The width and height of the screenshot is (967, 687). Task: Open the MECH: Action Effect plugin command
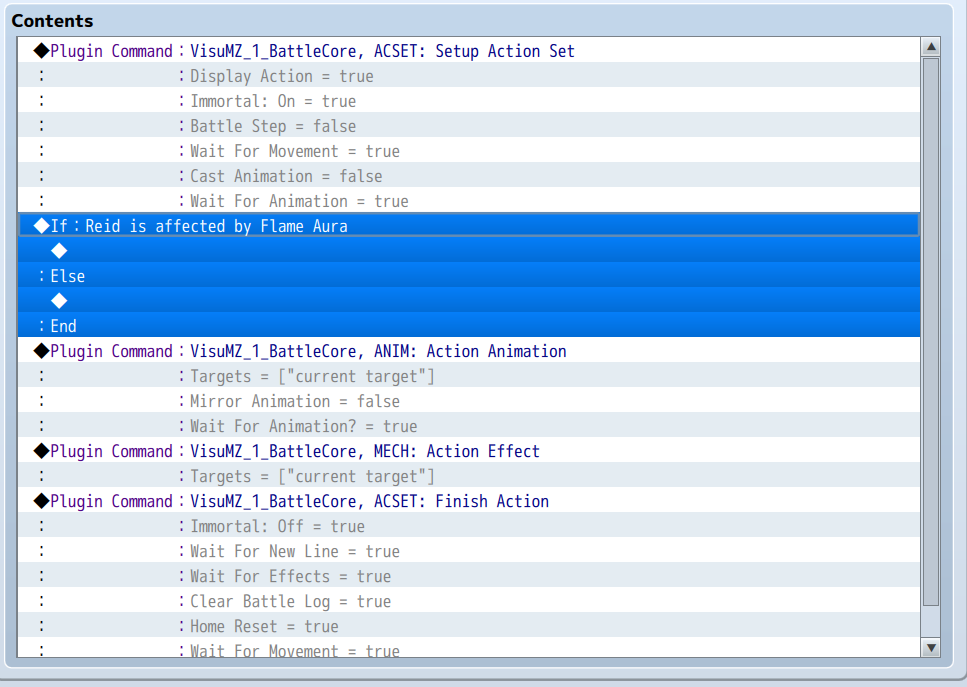(x=300, y=451)
